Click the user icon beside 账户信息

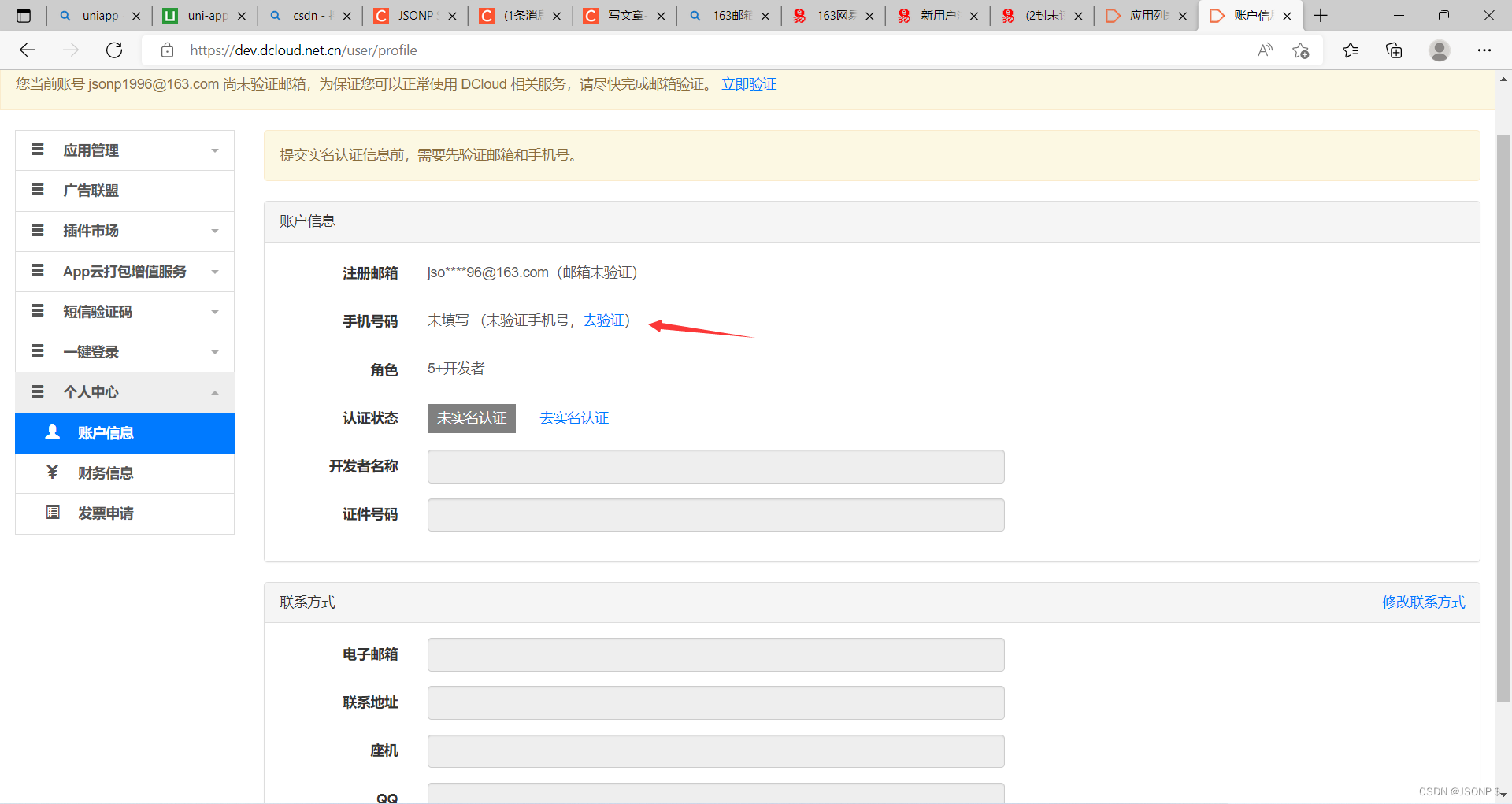[53, 432]
